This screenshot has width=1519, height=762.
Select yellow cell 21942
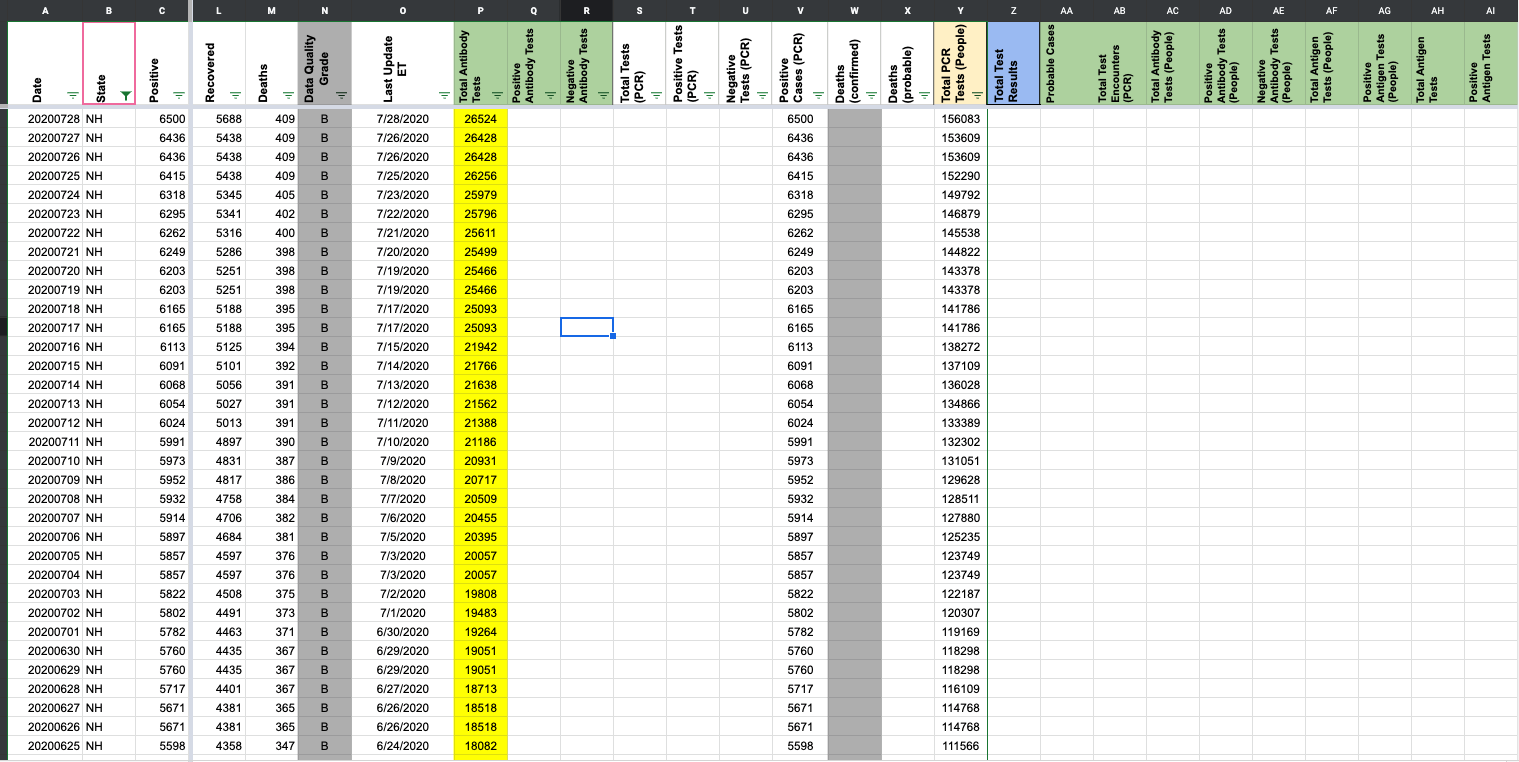coord(481,346)
